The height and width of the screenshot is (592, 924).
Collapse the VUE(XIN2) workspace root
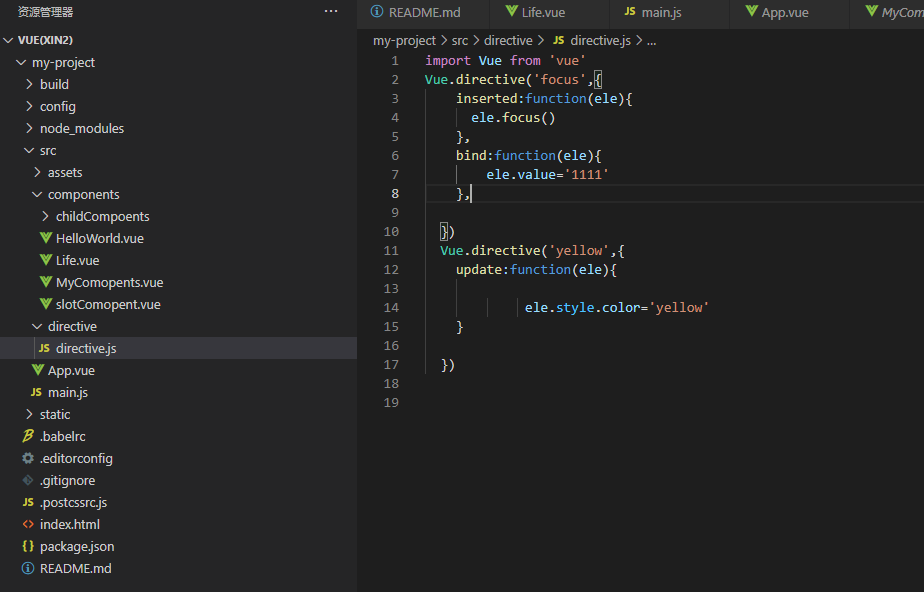coord(8,40)
